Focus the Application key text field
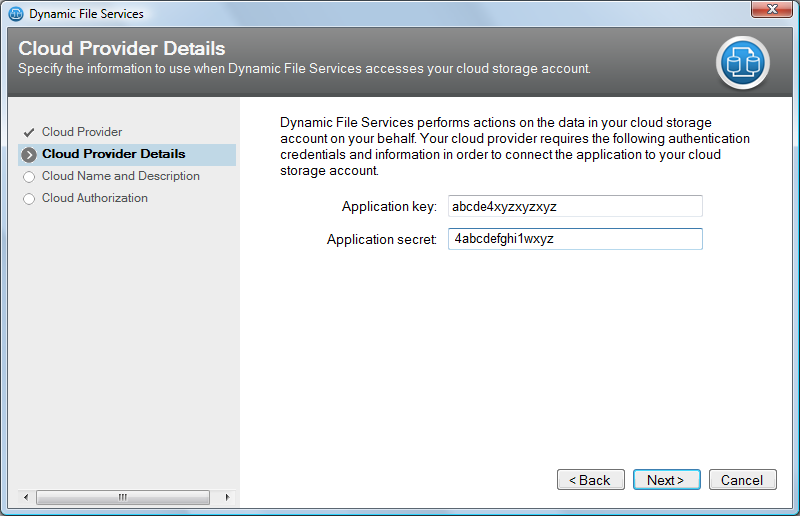This screenshot has height=516, width=800. click(x=575, y=206)
